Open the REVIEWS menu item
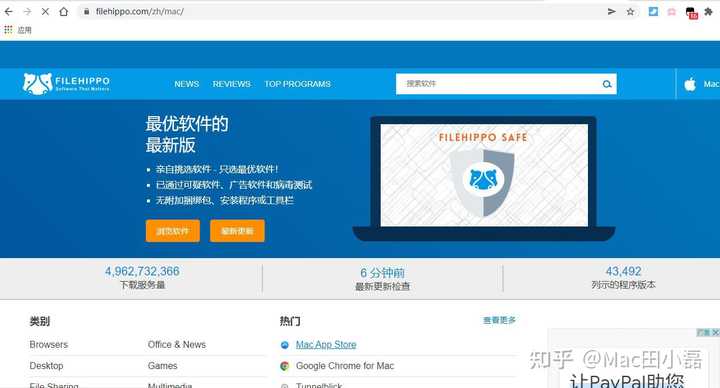Viewport: 720px width, 388px height. point(231,84)
